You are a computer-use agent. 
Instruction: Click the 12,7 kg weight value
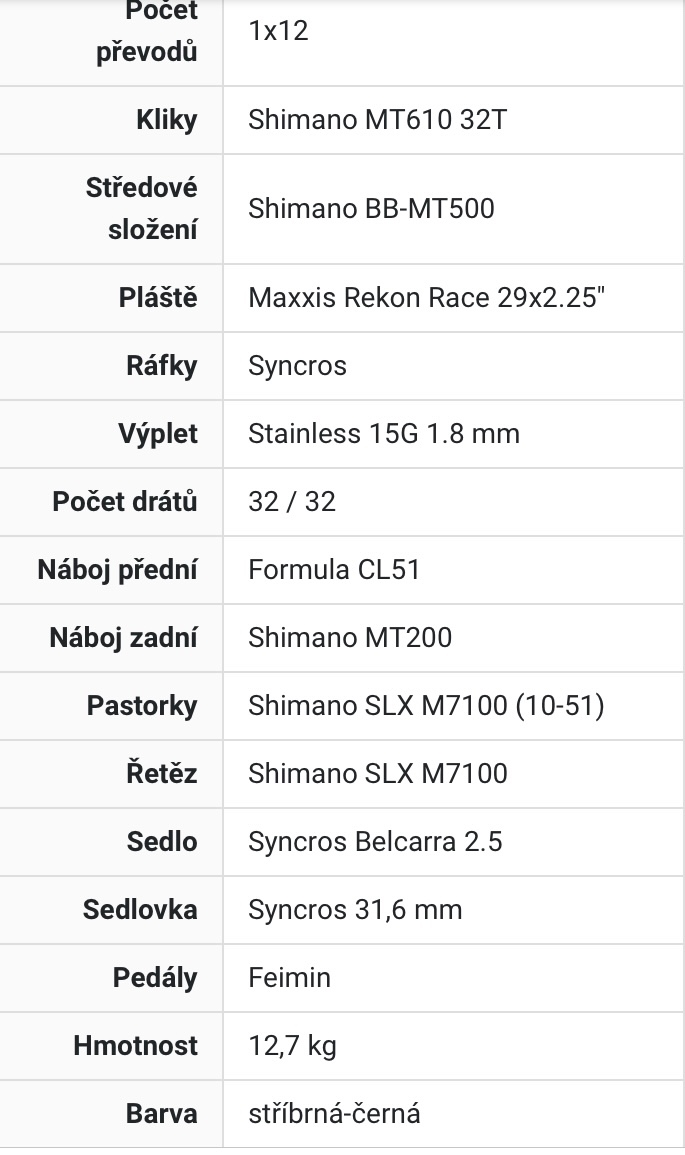pos(292,1046)
